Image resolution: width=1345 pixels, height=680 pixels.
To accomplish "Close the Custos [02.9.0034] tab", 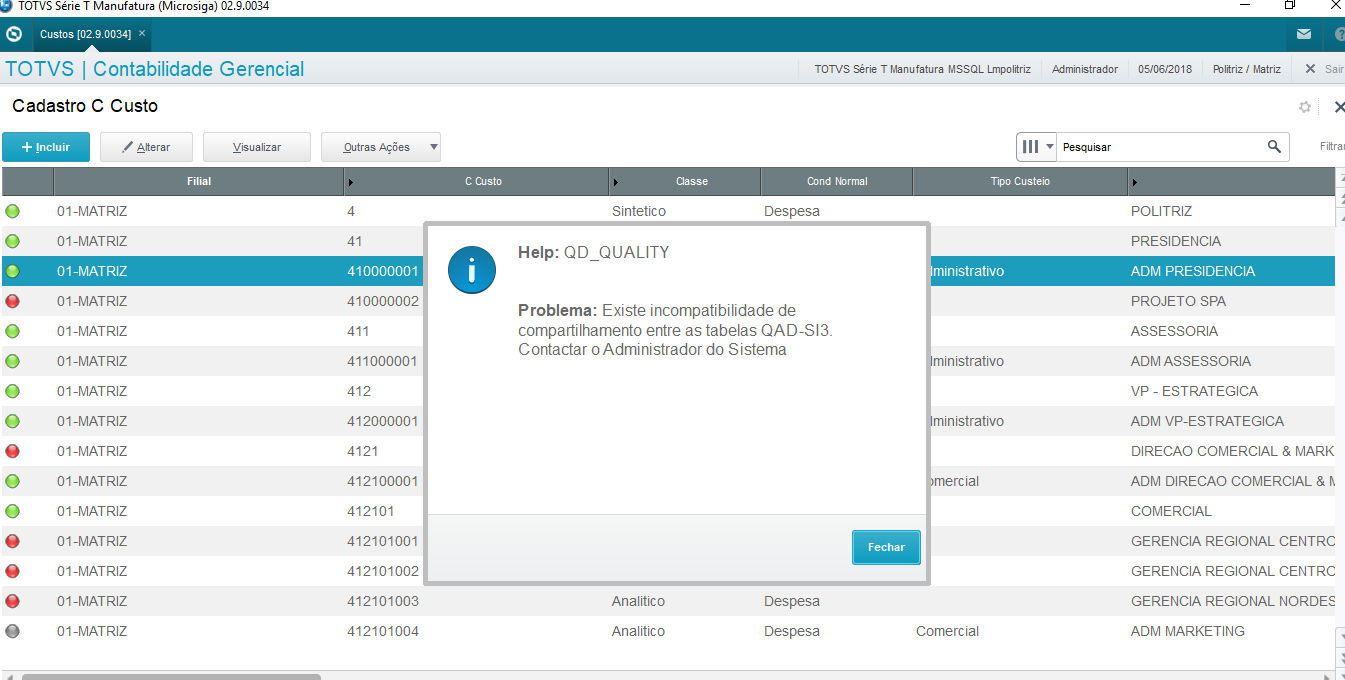I will click(142, 34).
